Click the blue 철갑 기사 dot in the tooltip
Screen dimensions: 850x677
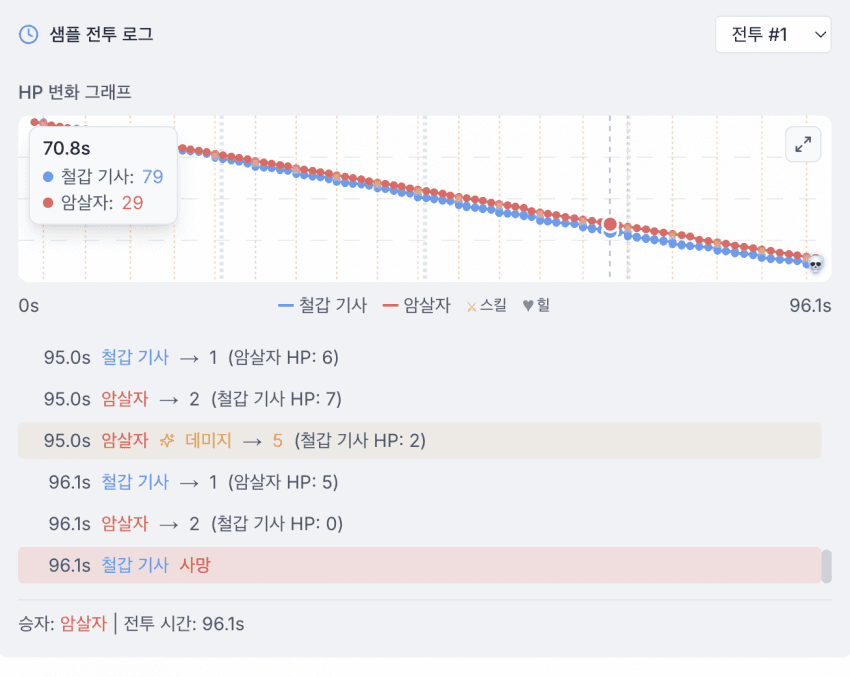tap(48, 177)
